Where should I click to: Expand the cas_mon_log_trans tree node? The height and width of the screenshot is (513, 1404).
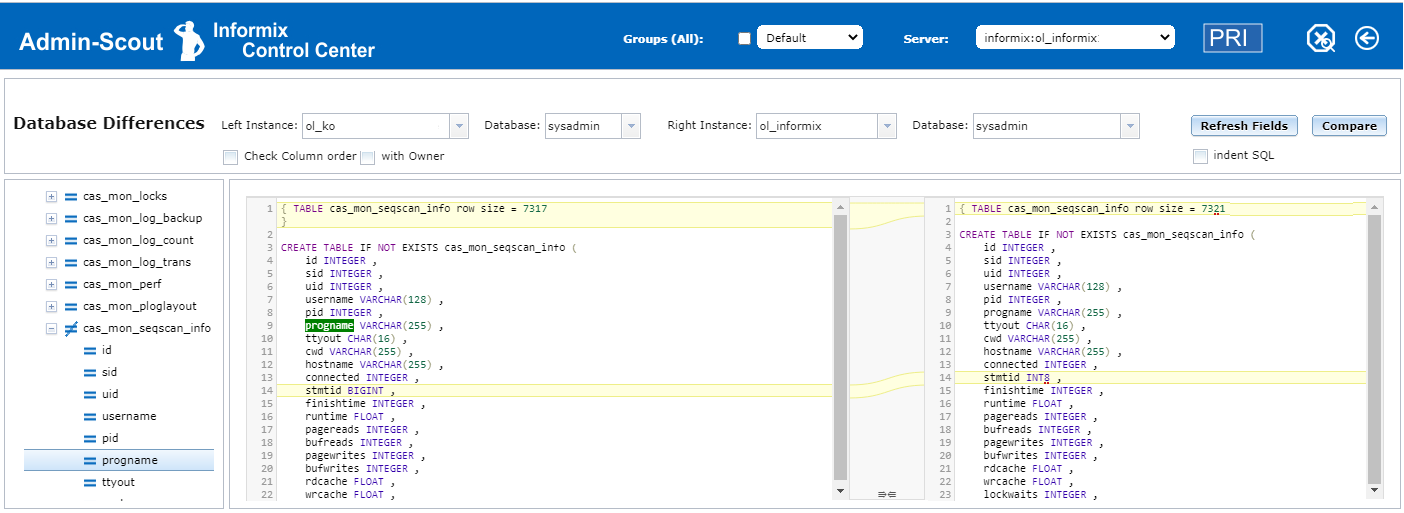coord(51,262)
